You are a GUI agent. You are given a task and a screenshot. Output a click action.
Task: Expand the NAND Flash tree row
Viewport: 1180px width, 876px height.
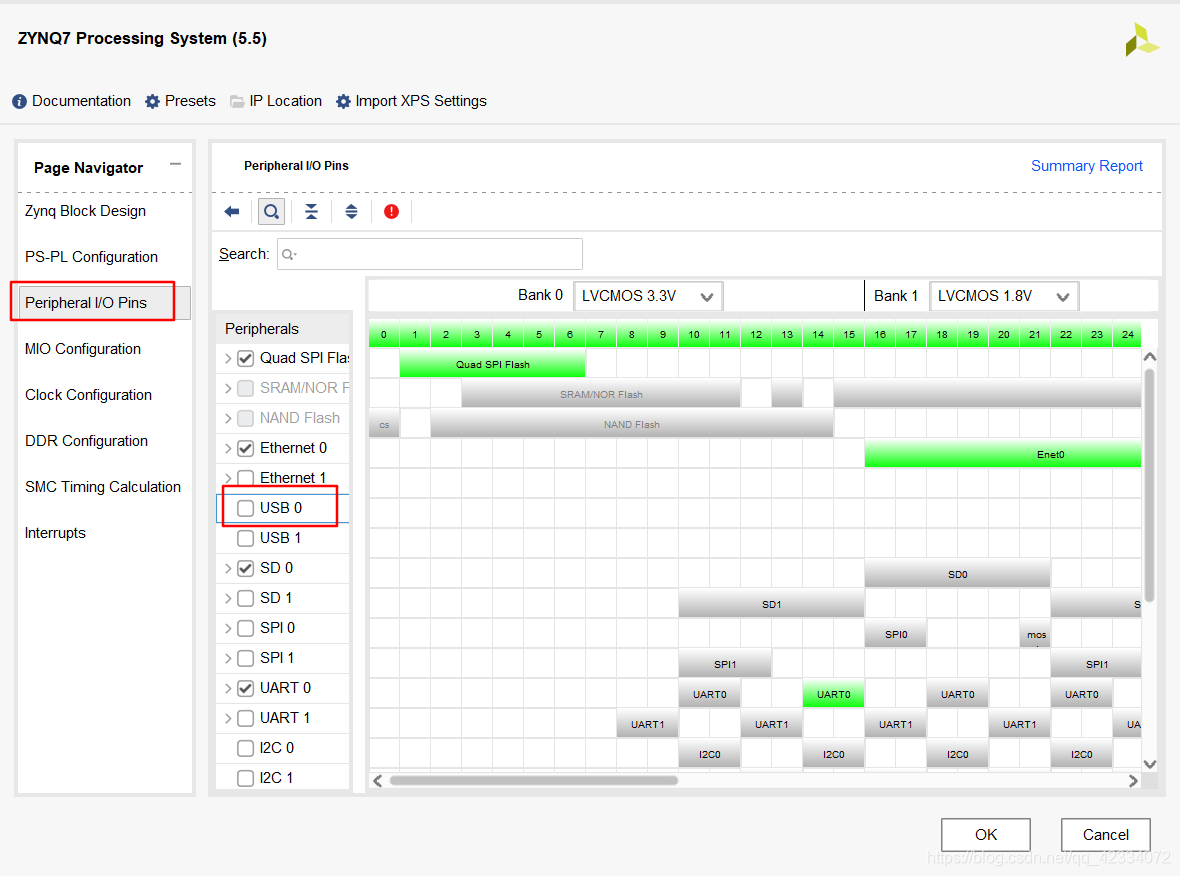coord(228,418)
